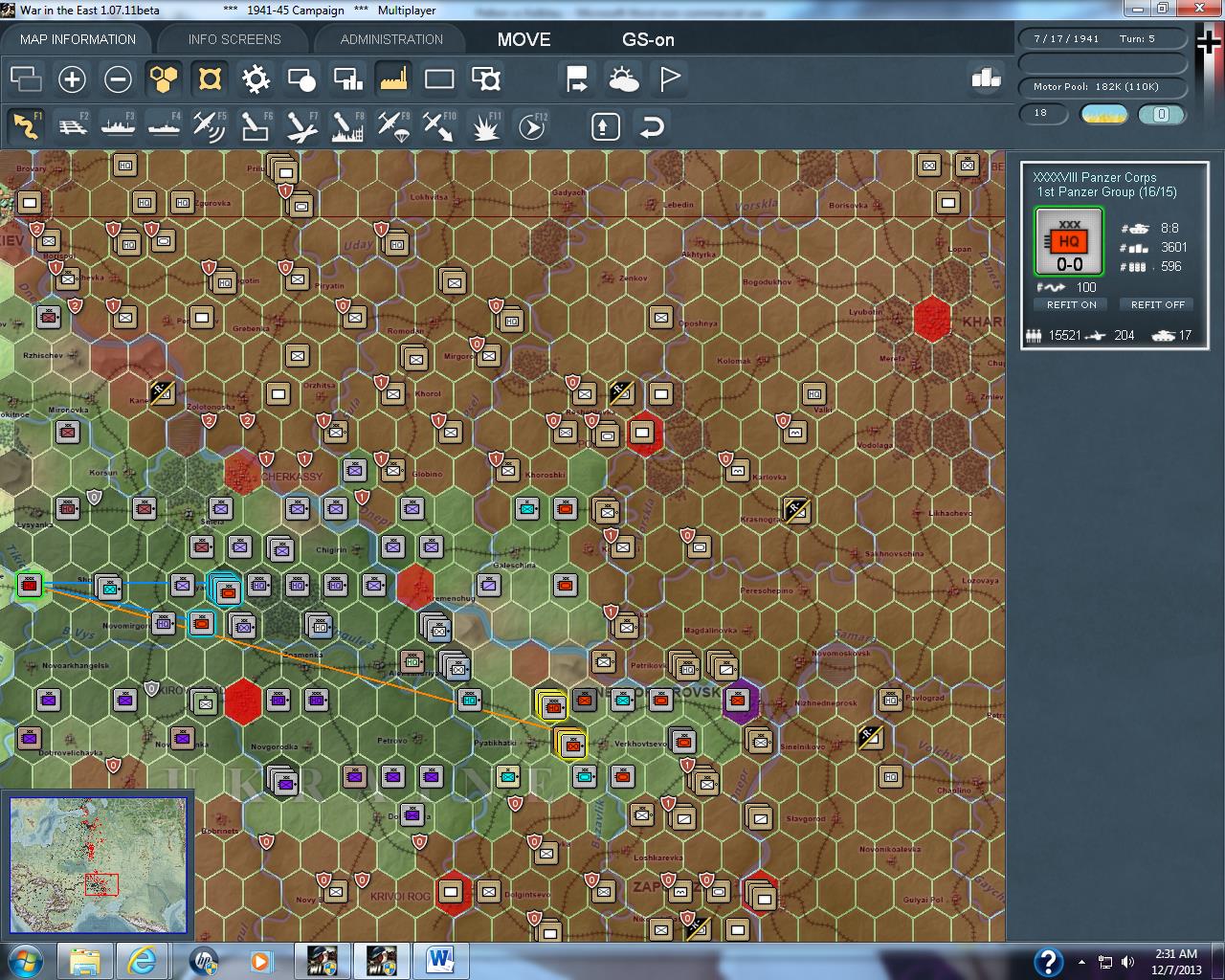Screen dimensions: 1225x980
Task: Click the wheat-field weather indicator pill
Action: [1103, 114]
